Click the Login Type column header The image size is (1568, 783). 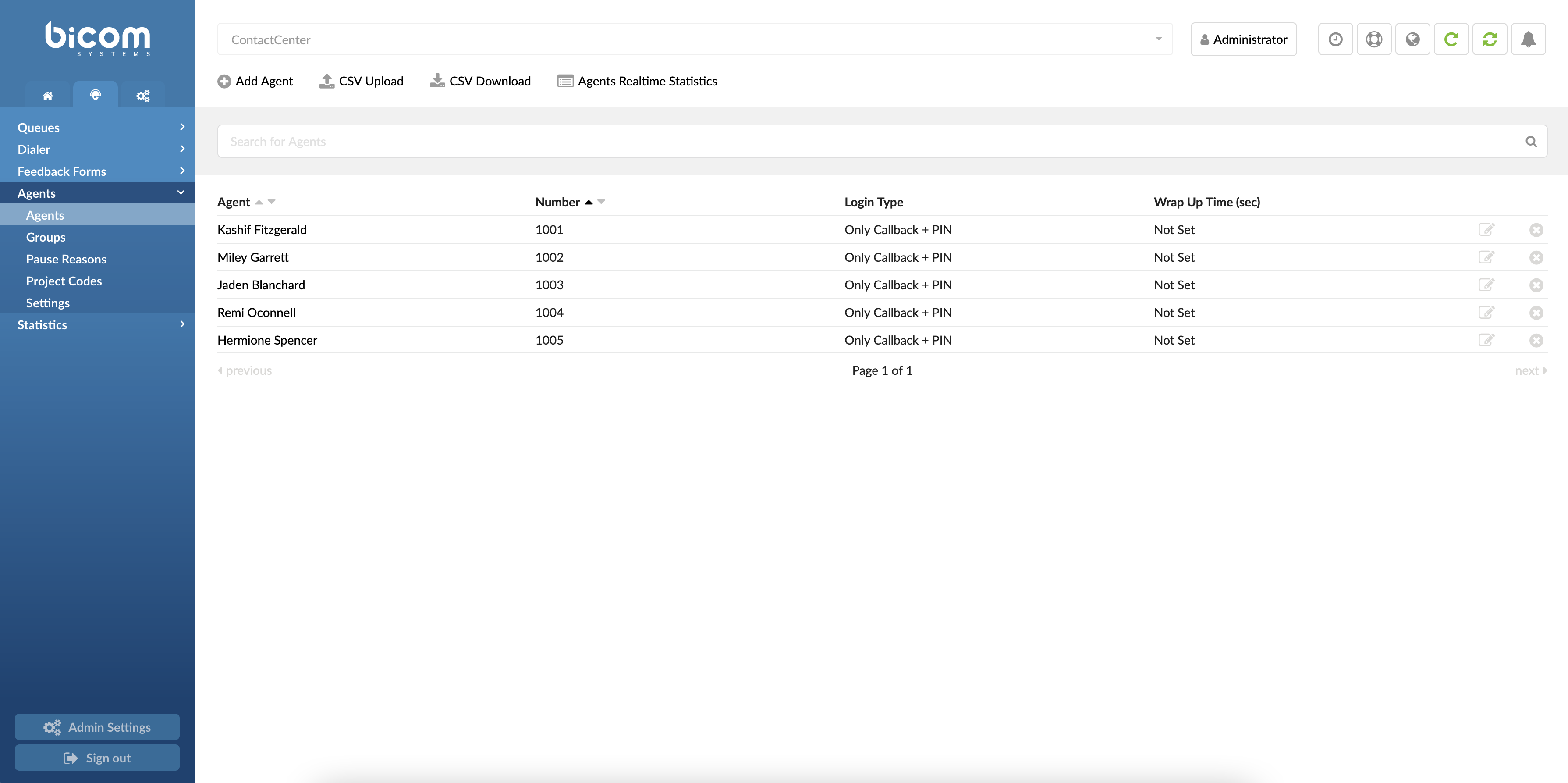[873, 202]
